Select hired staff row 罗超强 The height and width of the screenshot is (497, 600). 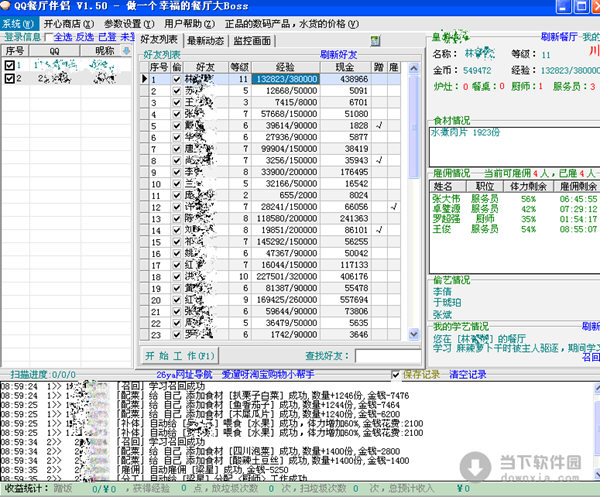[x=515, y=219]
